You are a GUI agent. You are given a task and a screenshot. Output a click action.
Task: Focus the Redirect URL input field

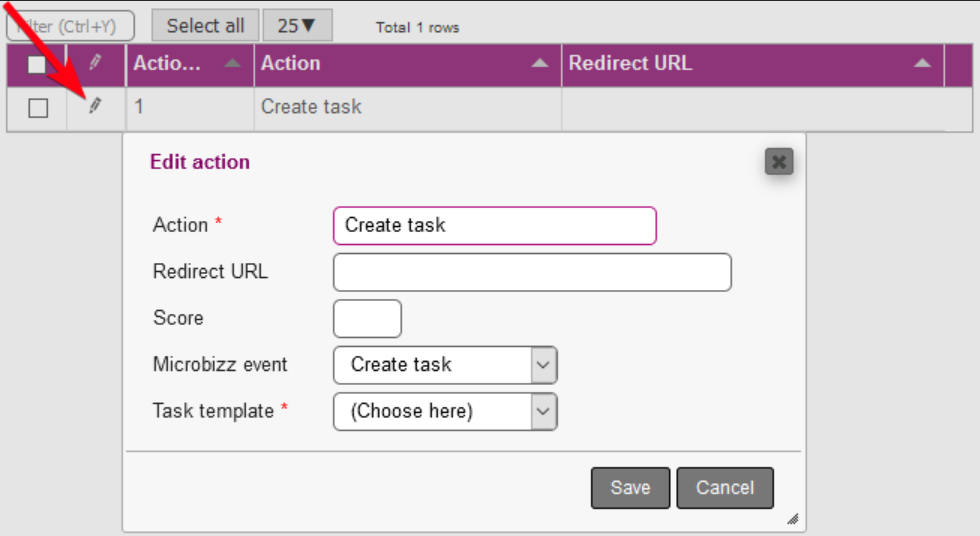pyautogui.click(x=532, y=272)
